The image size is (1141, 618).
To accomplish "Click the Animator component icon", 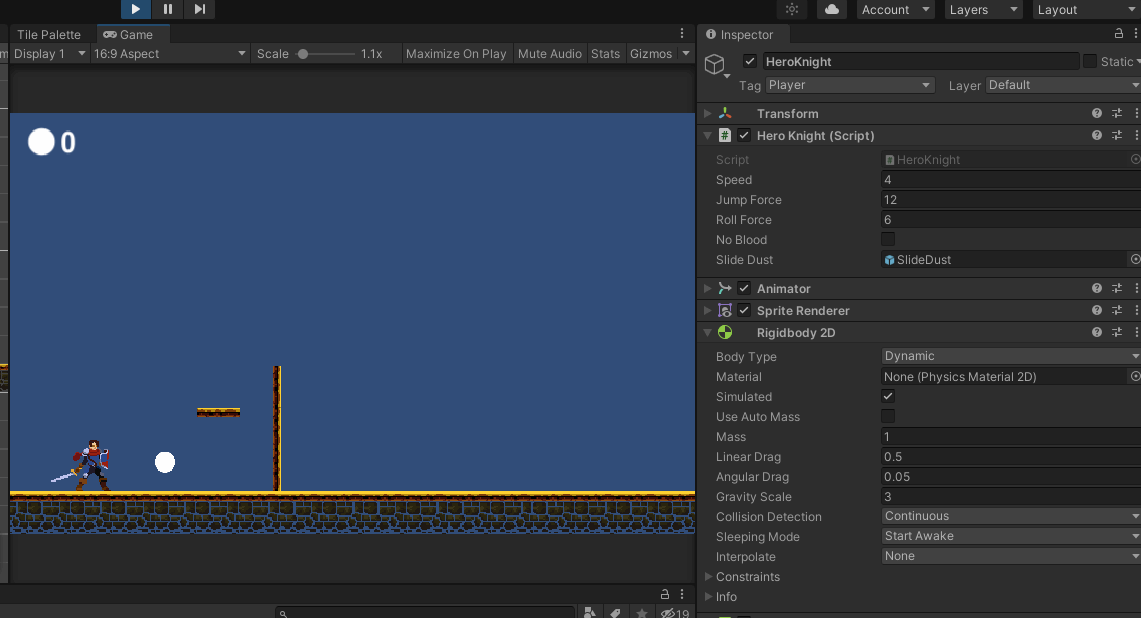I will [723, 288].
